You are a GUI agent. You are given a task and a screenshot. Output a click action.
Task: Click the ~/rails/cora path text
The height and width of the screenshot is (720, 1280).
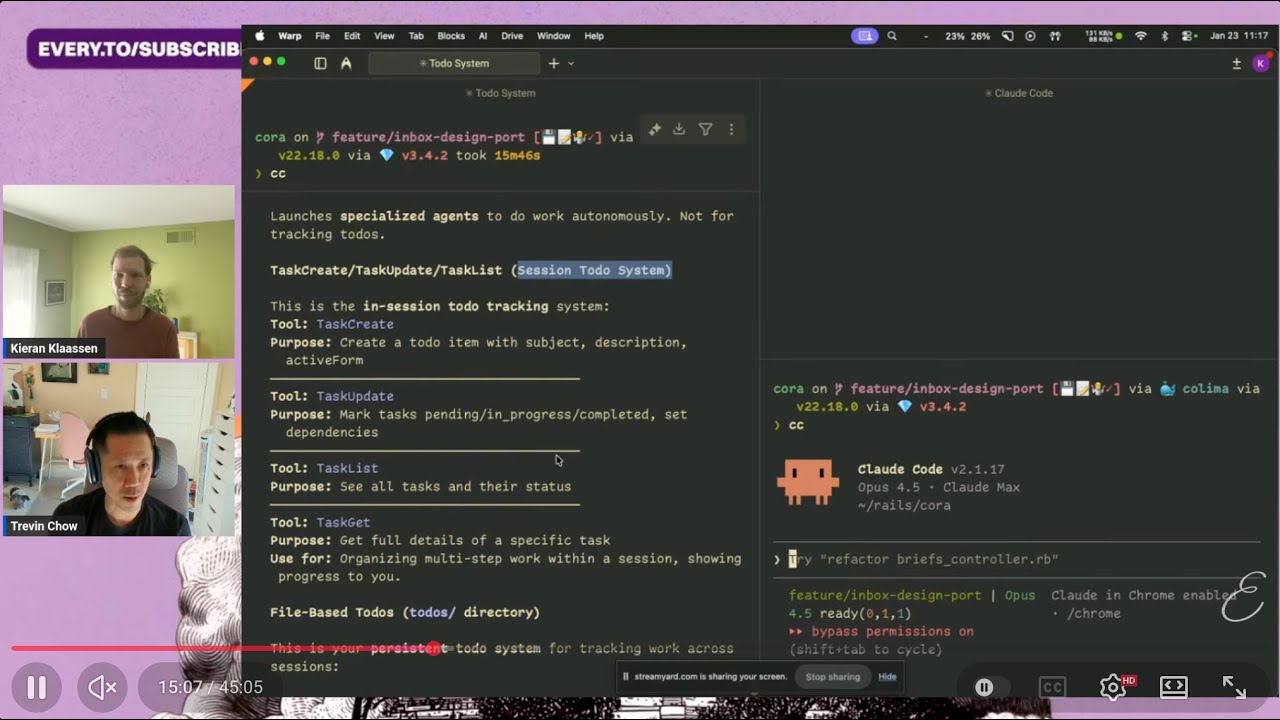[x=904, y=505]
